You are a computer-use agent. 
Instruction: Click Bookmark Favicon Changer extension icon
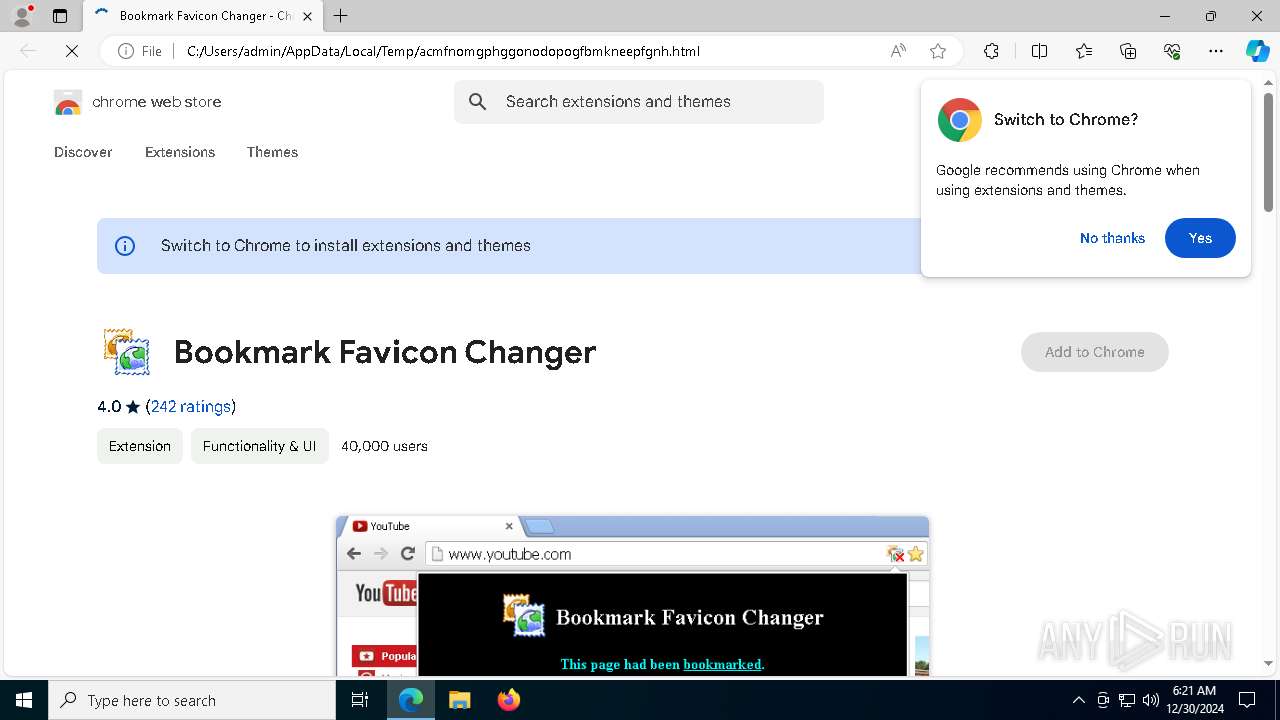[127, 352]
